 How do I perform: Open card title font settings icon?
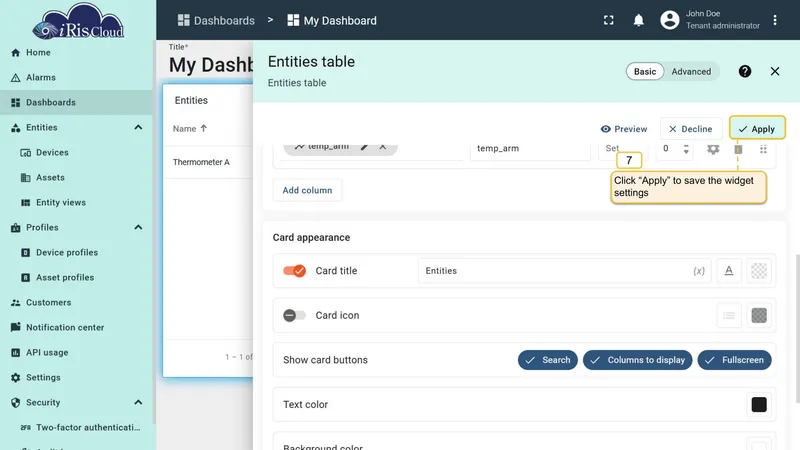(x=729, y=271)
